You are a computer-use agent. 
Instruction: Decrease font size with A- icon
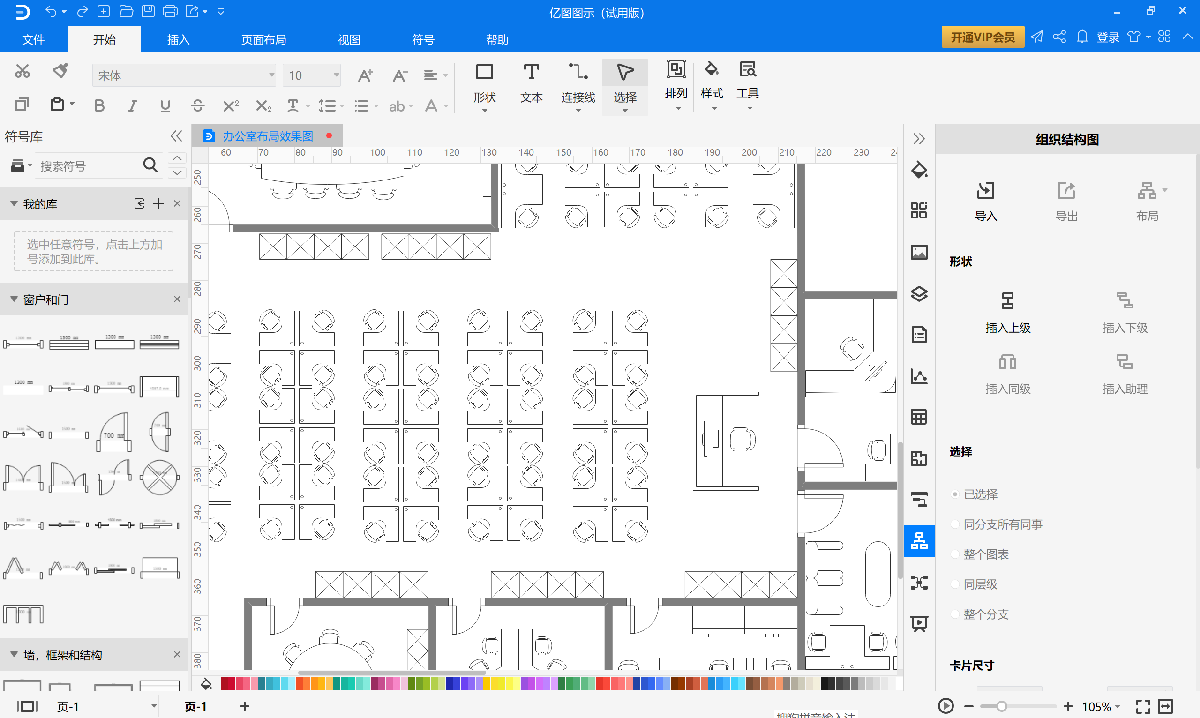(x=399, y=75)
